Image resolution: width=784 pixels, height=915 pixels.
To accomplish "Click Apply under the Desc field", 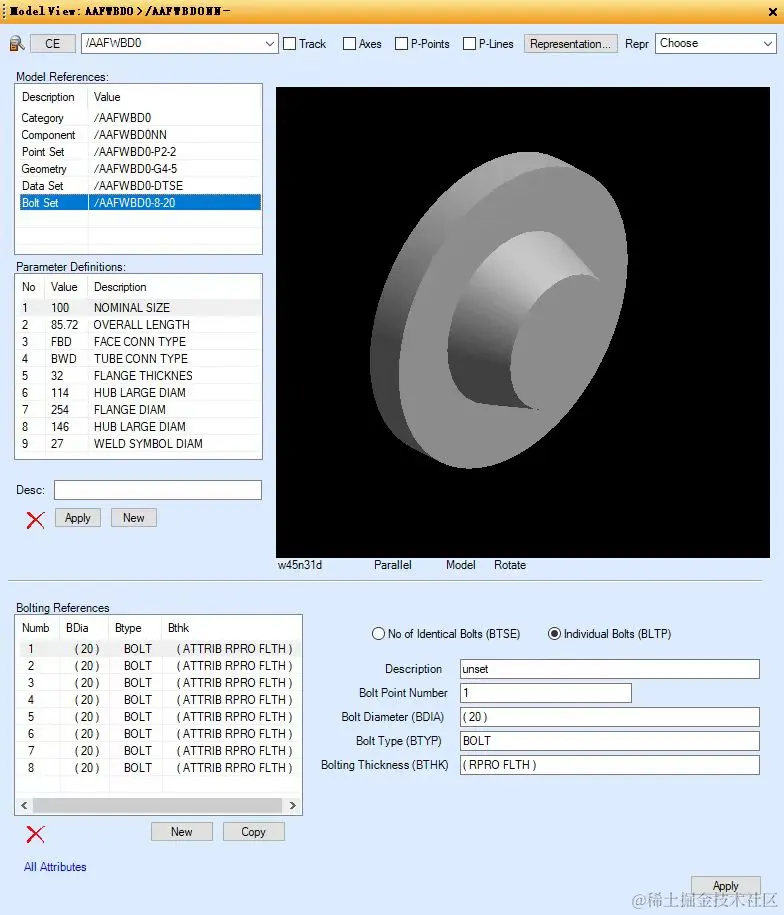I will [78, 518].
